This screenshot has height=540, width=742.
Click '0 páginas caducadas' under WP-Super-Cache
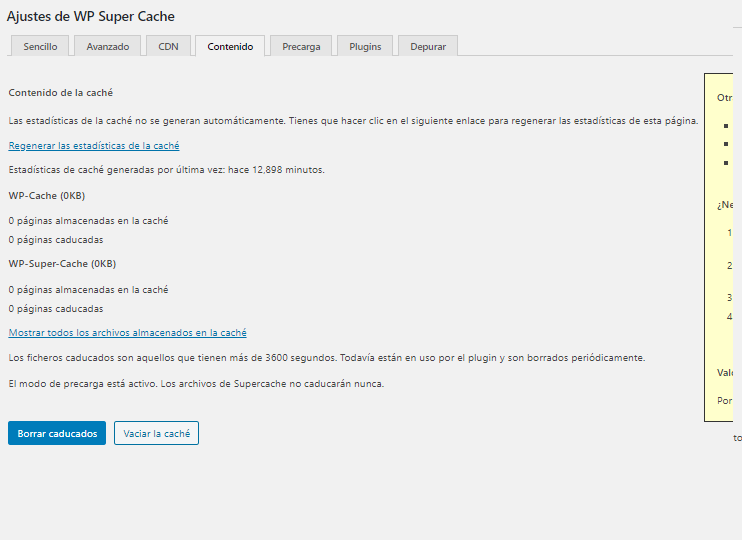(56, 309)
